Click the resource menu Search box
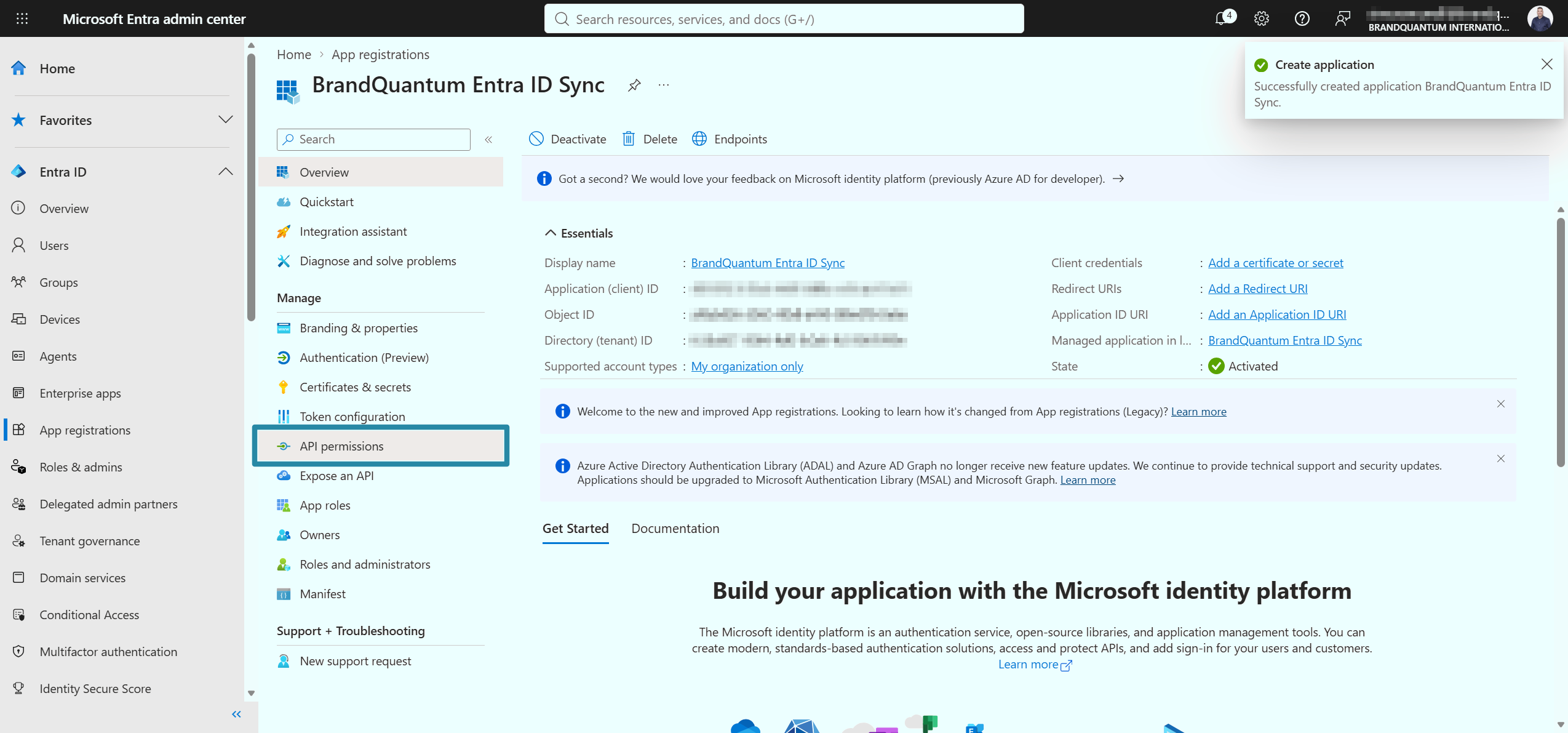1568x733 pixels. click(x=373, y=140)
